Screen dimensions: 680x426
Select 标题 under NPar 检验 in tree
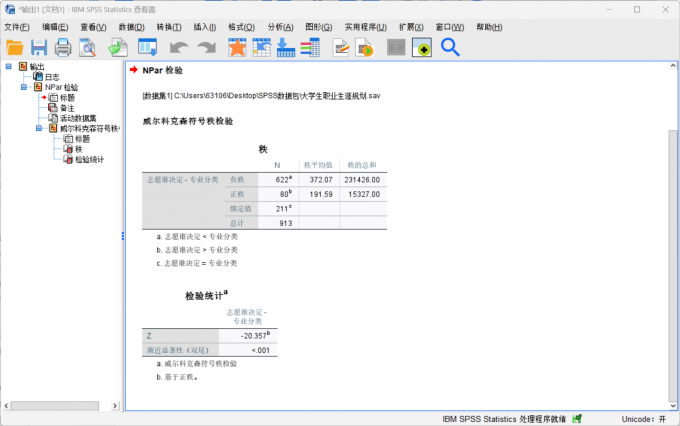pyautogui.click(x=67, y=98)
